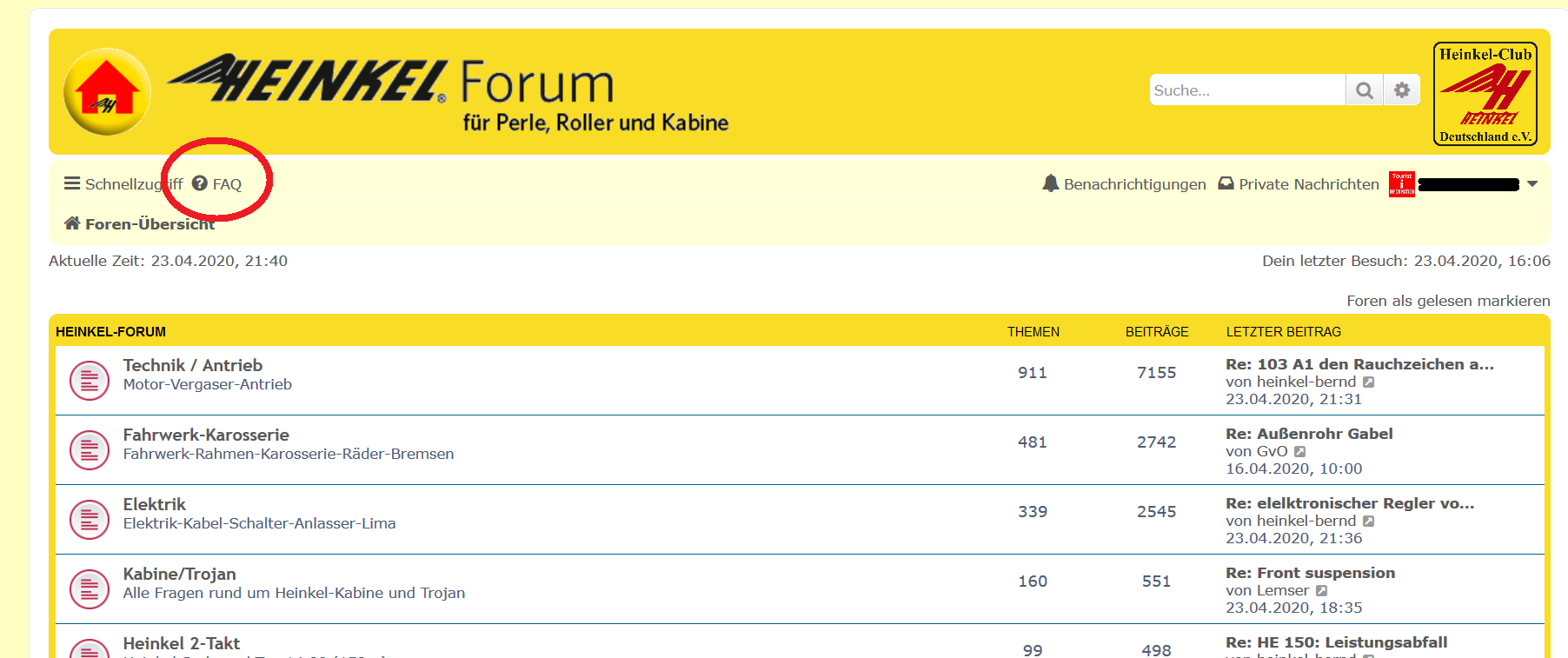Click the red house home logo
Image resolution: width=1568 pixels, height=658 pixels.
point(107,91)
